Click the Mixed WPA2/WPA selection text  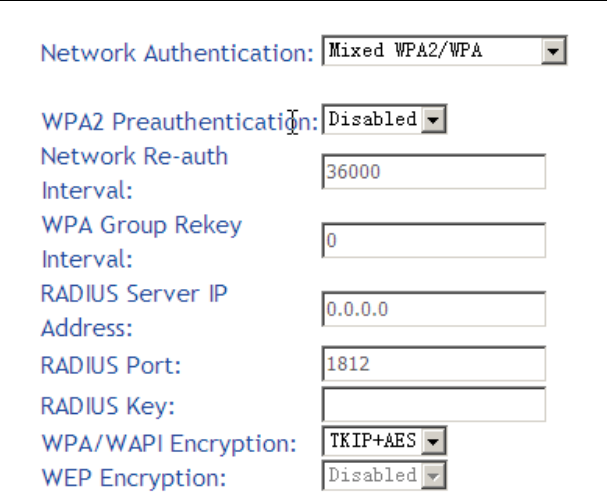(405, 50)
